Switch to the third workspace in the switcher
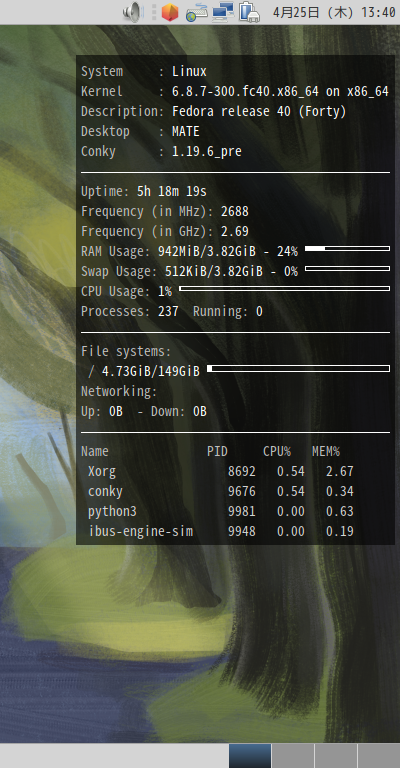Screen dimensions: 400x768 pyautogui.click(x=336, y=756)
